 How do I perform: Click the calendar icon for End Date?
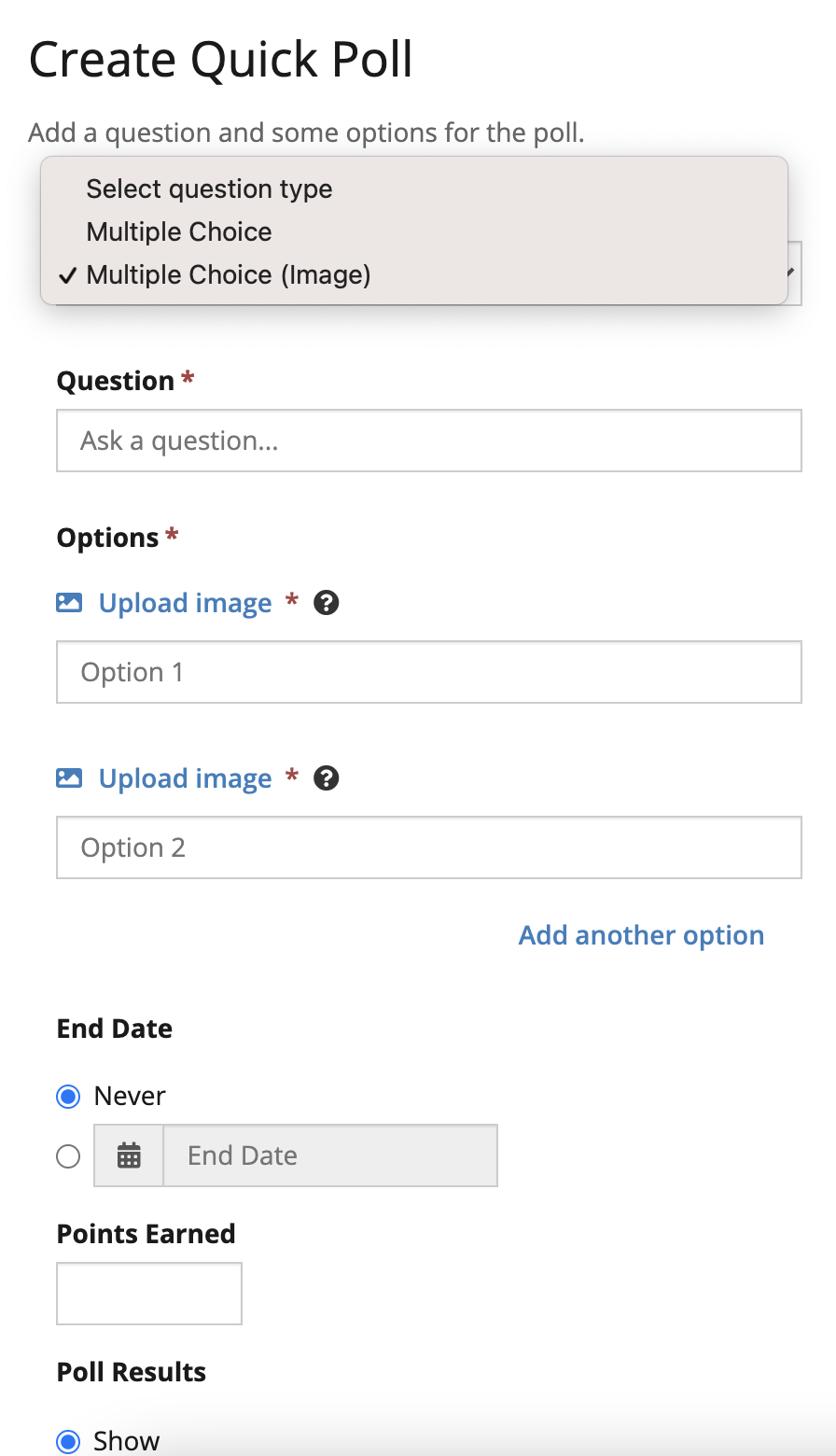tap(129, 1155)
